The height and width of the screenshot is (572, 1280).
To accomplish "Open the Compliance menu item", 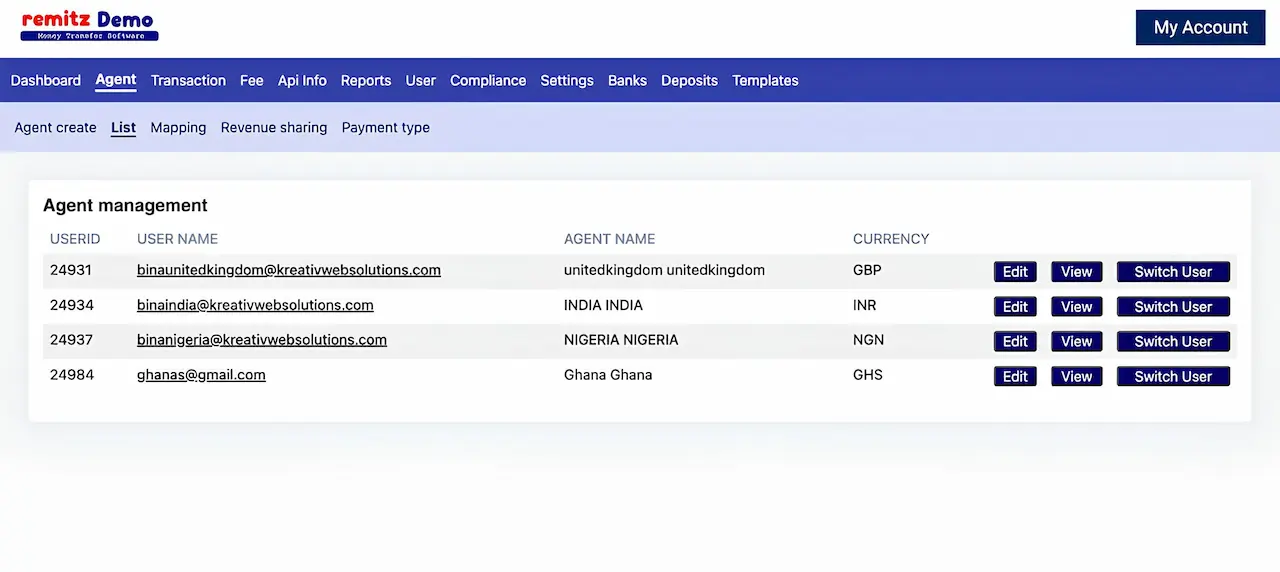I will pyautogui.click(x=488, y=81).
